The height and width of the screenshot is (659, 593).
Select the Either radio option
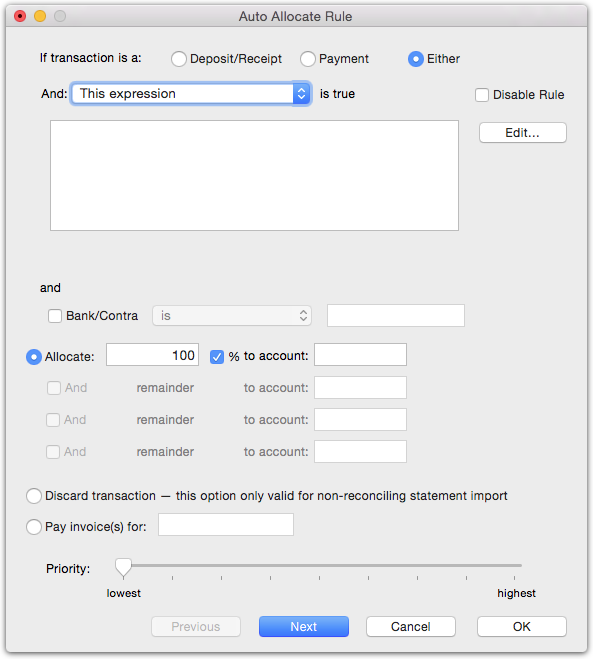(x=416, y=59)
